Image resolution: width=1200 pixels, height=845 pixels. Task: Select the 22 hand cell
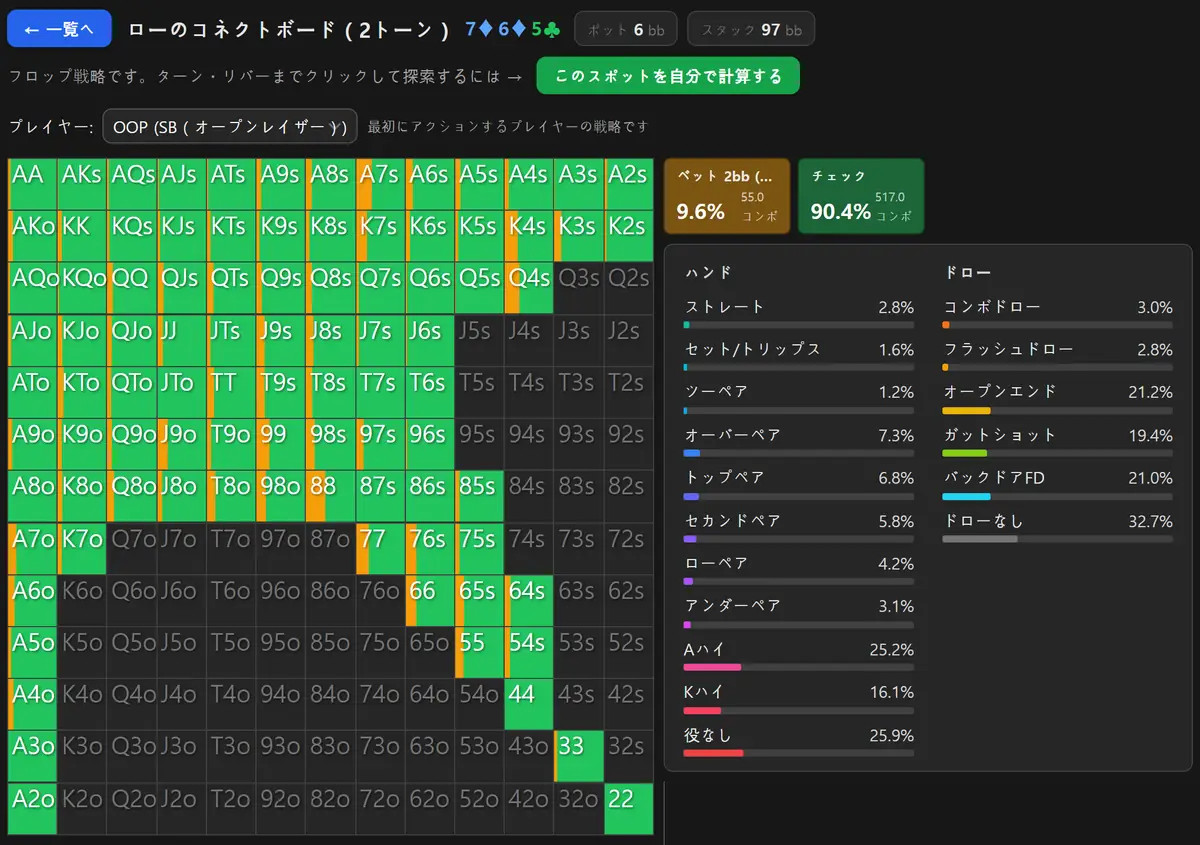point(629,809)
